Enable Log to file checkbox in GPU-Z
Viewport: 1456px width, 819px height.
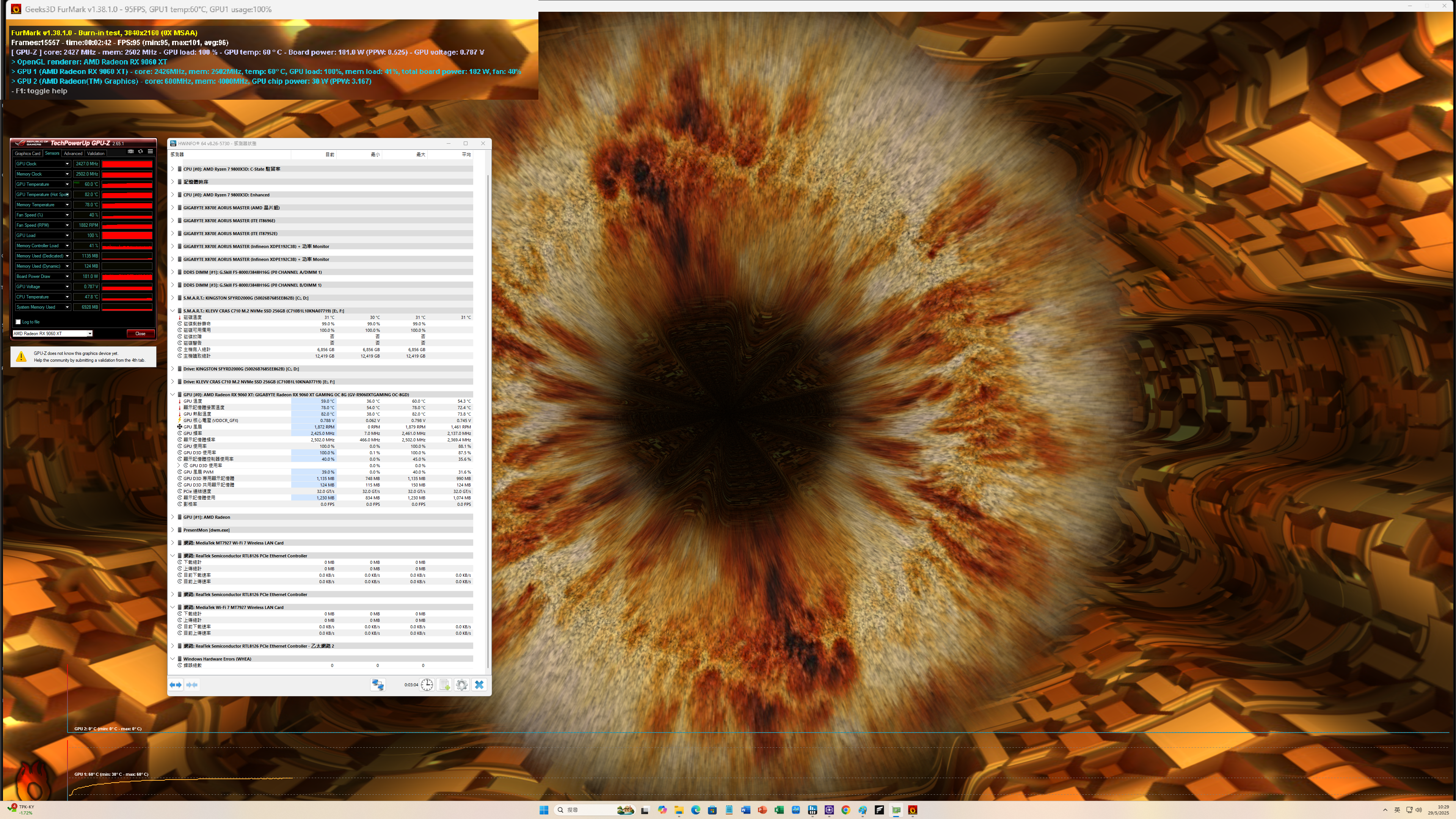(18, 322)
